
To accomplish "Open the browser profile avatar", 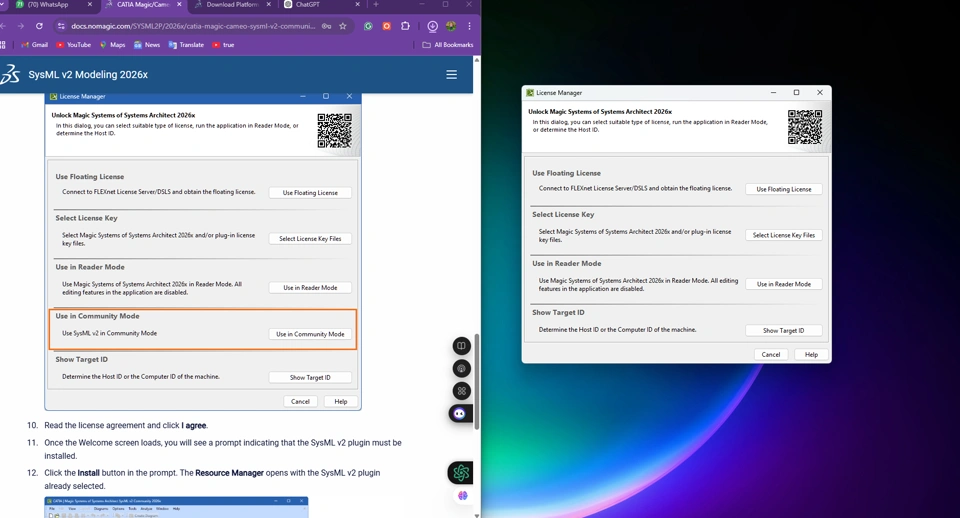I will 451,26.
